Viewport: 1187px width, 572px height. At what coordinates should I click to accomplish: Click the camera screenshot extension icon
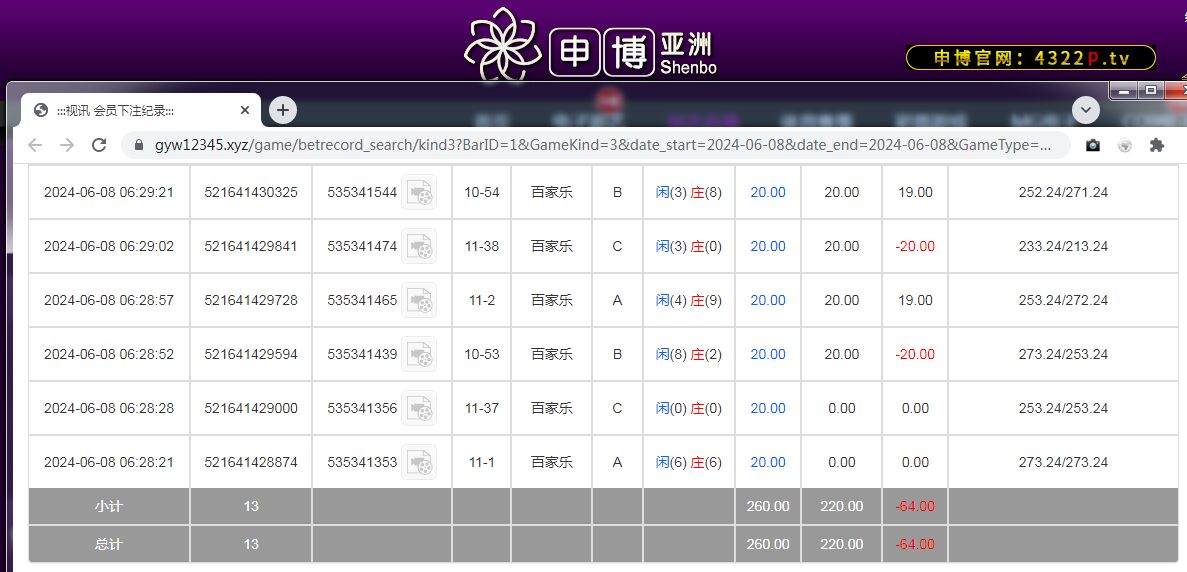click(1093, 145)
